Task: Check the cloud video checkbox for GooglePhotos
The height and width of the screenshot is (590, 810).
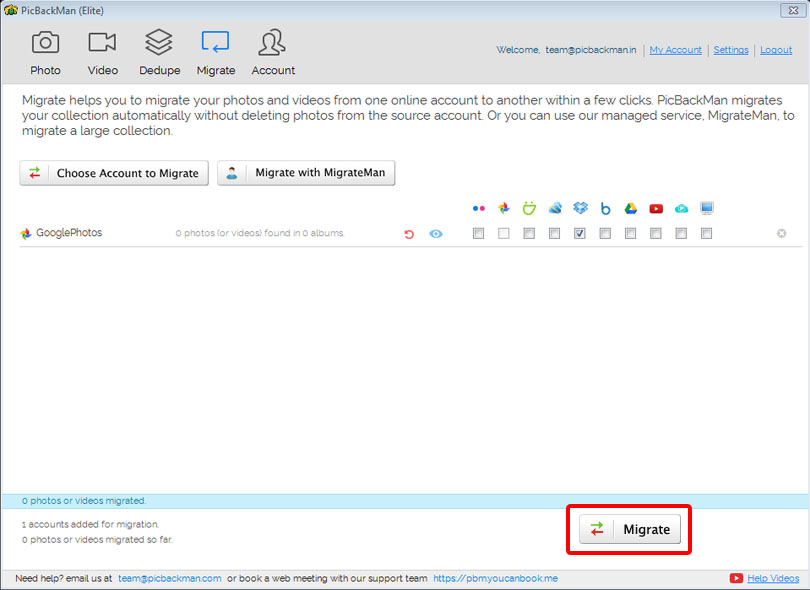Action: pos(681,234)
